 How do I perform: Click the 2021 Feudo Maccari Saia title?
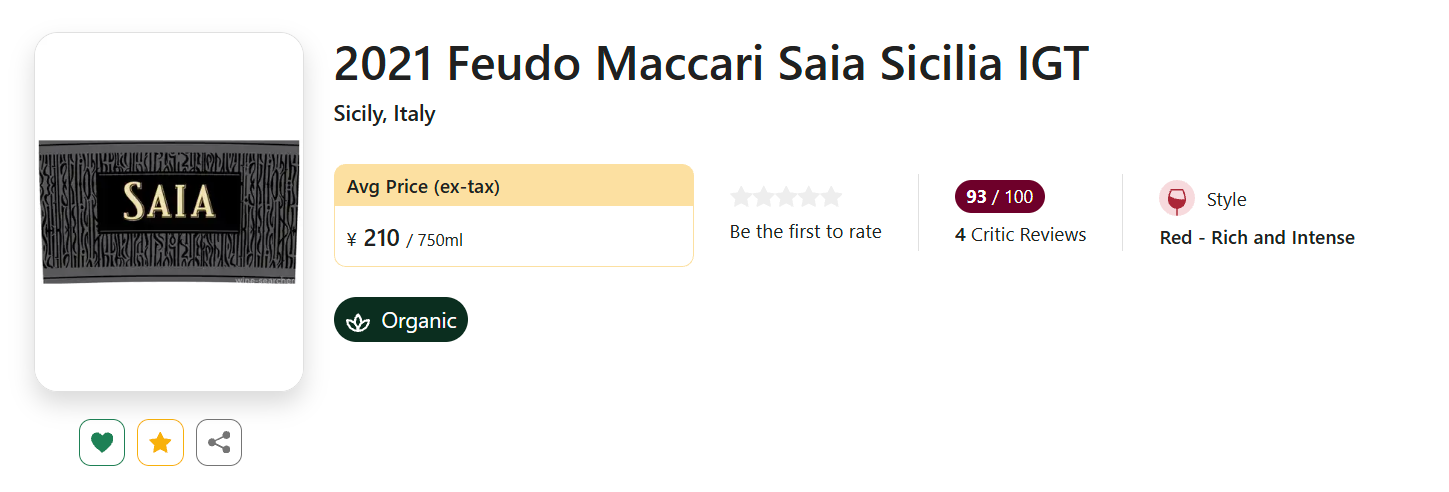710,65
